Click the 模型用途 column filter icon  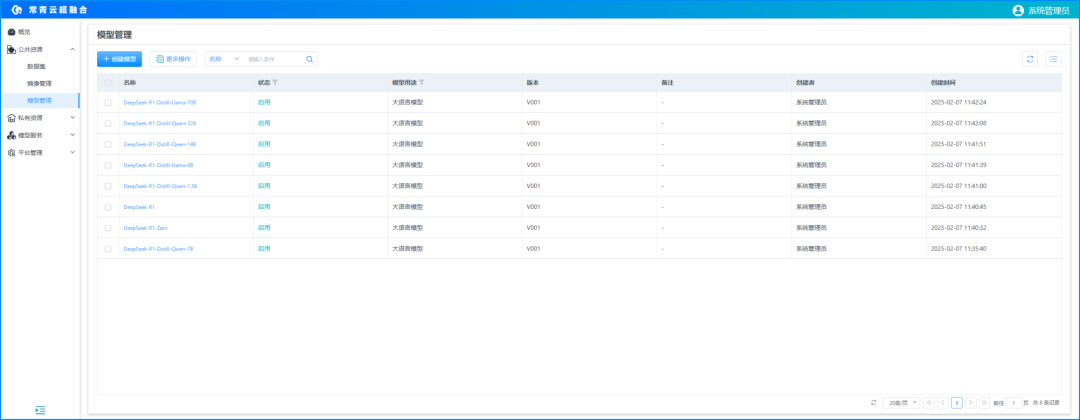coord(422,82)
